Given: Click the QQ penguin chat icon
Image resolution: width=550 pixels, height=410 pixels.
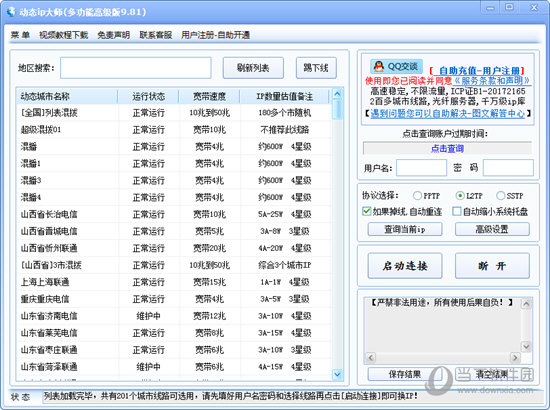Looking at the screenshot, I should [x=378, y=66].
